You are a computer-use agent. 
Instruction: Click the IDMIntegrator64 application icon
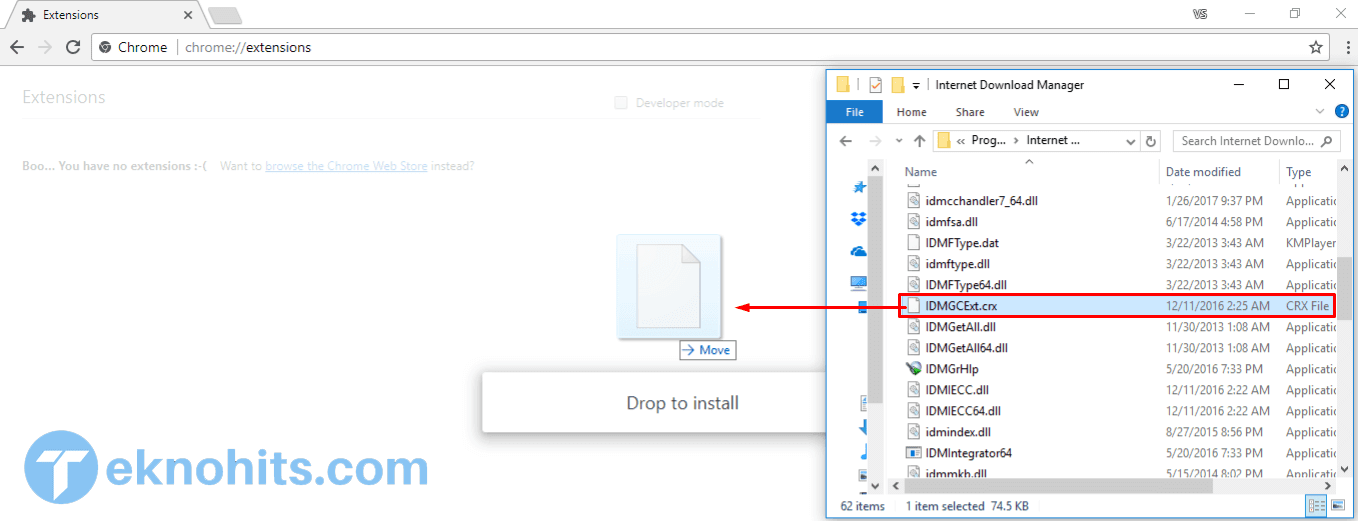913,453
